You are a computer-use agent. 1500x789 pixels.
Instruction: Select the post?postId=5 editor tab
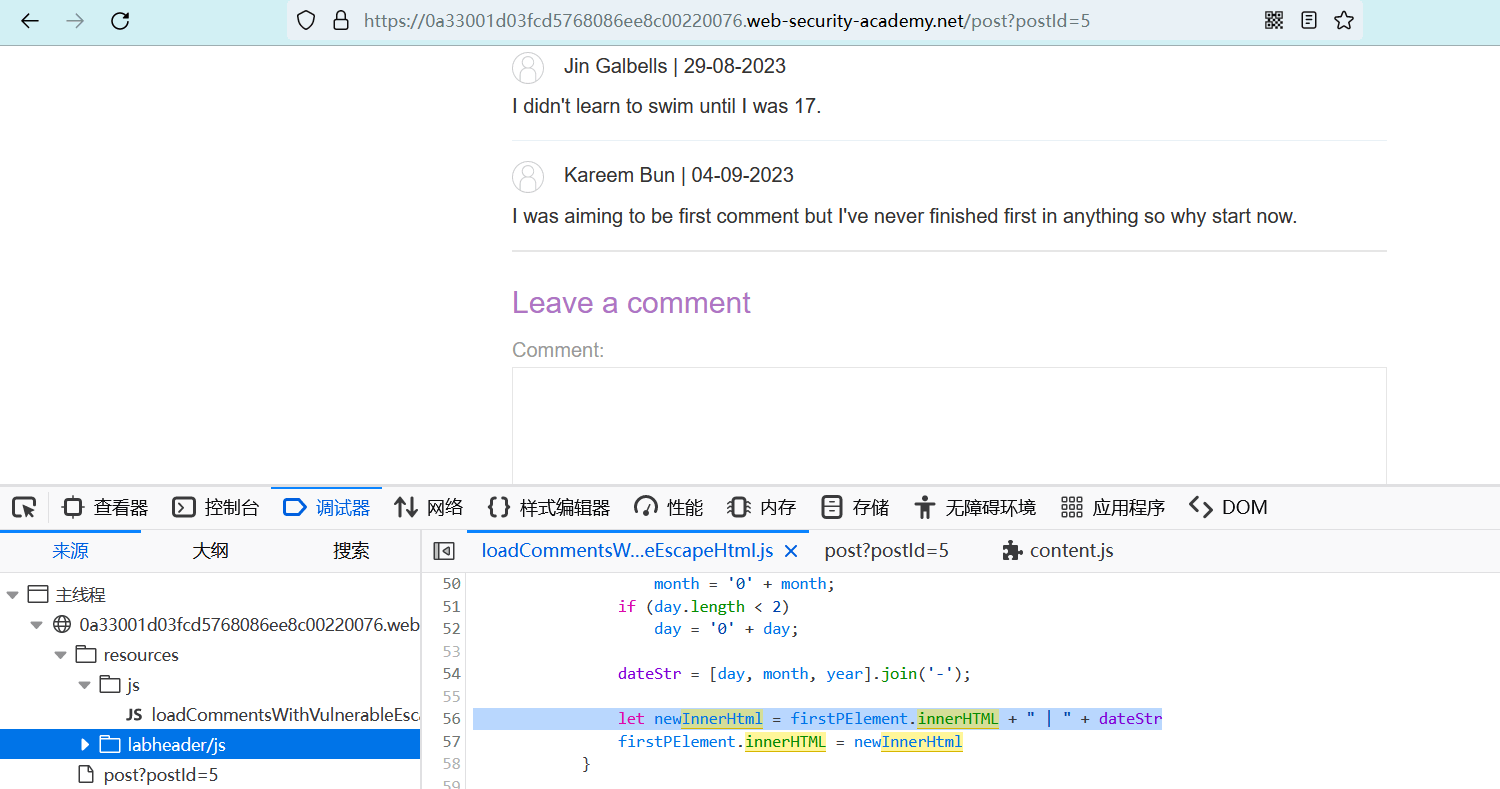[x=886, y=551]
